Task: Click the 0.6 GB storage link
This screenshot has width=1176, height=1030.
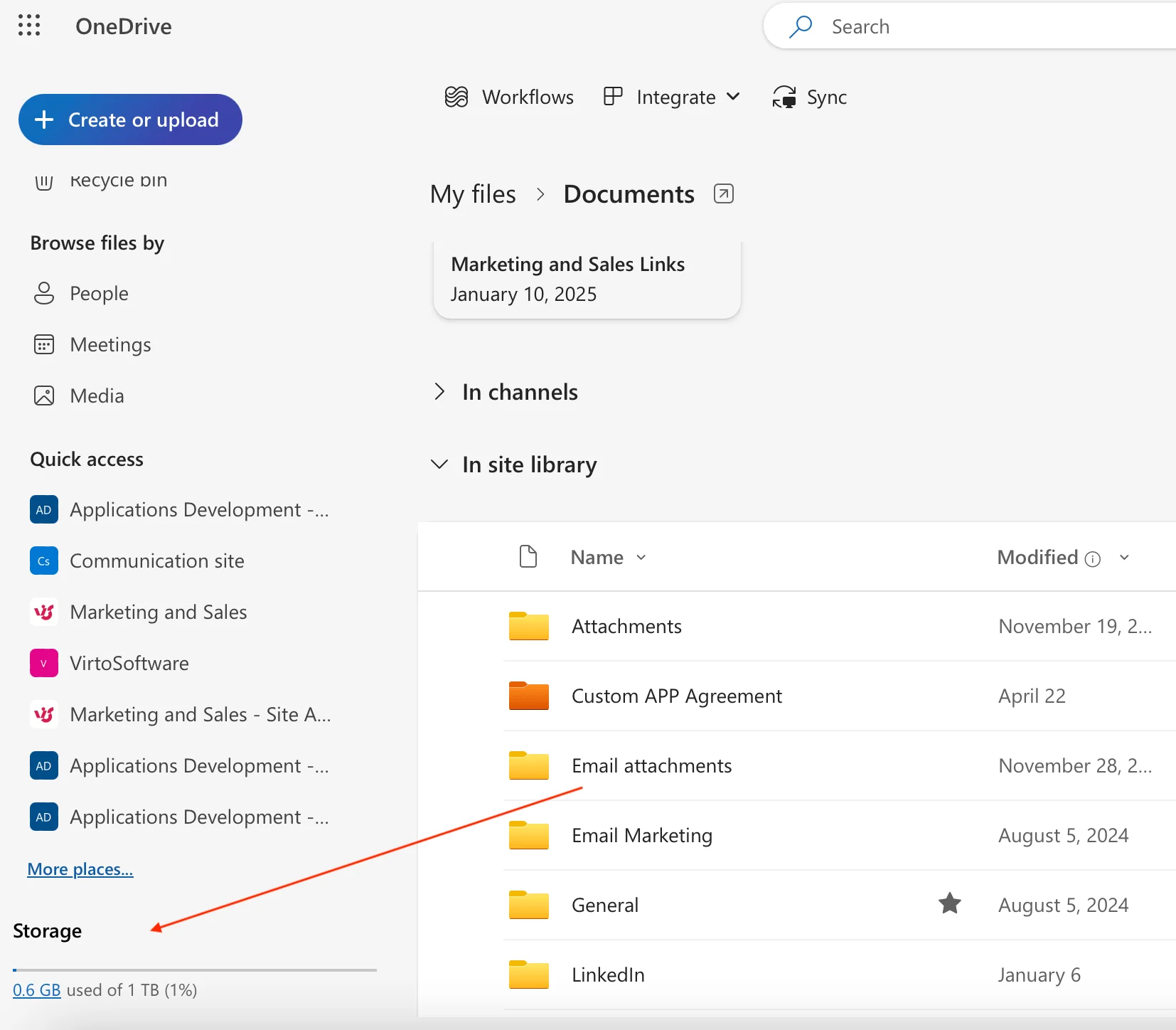Action: (x=37, y=989)
